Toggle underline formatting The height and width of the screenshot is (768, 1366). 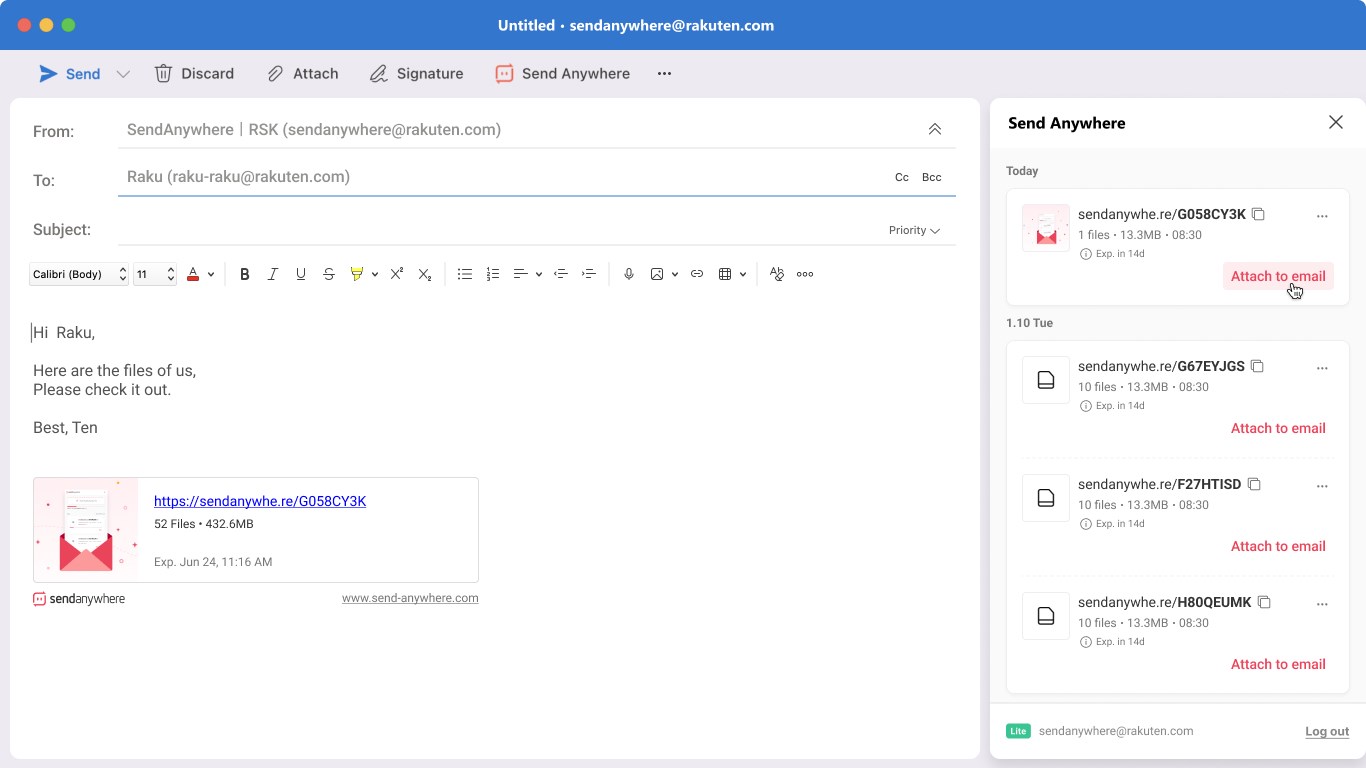pyautogui.click(x=301, y=274)
